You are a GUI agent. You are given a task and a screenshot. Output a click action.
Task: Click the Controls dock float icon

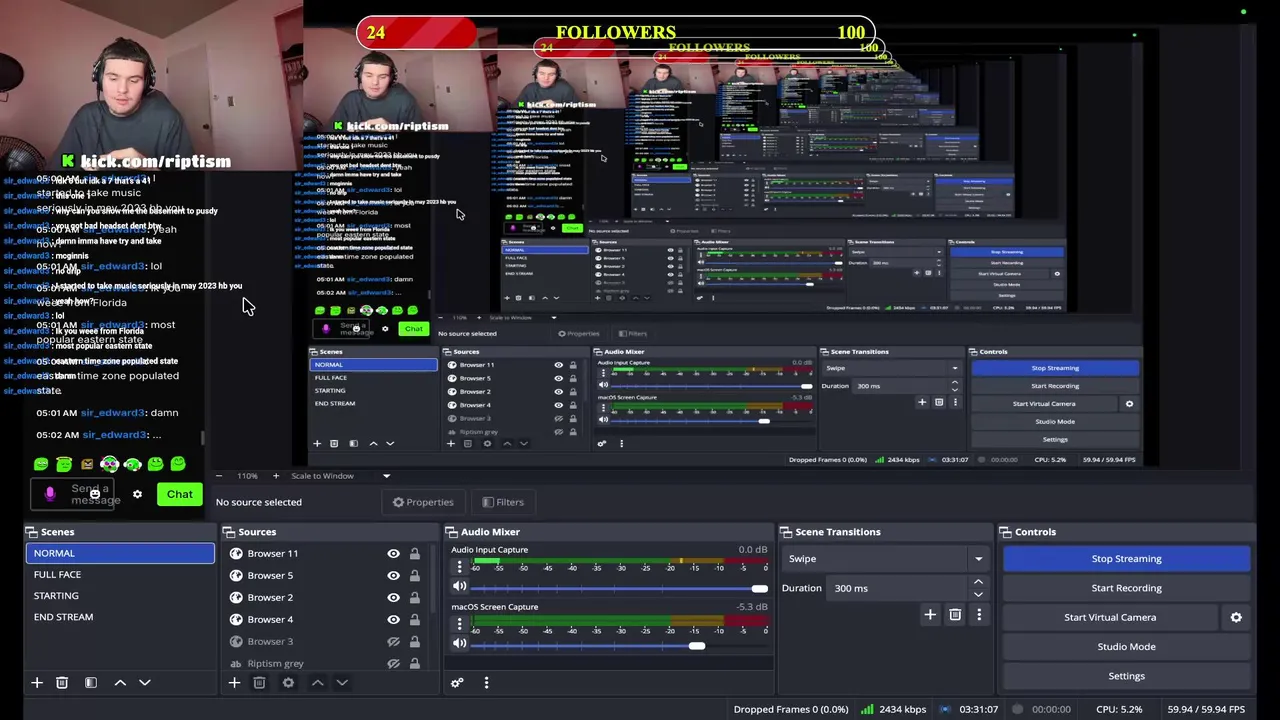click(x=1007, y=532)
